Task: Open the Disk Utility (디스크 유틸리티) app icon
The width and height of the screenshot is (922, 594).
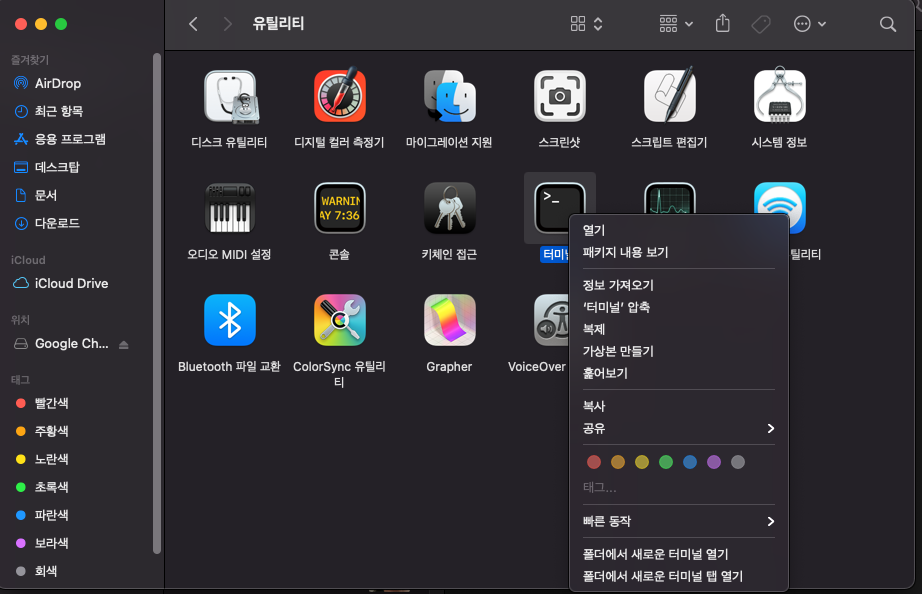Action: click(x=230, y=97)
